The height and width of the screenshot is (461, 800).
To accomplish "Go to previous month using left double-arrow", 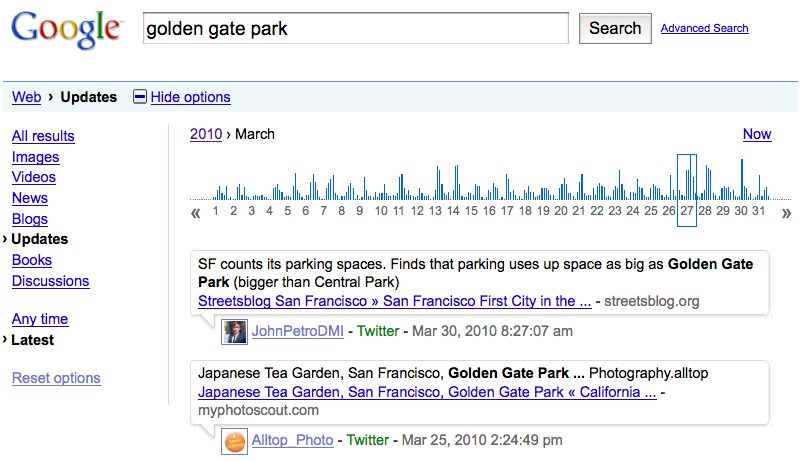I will pyautogui.click(x=196, y=212).
